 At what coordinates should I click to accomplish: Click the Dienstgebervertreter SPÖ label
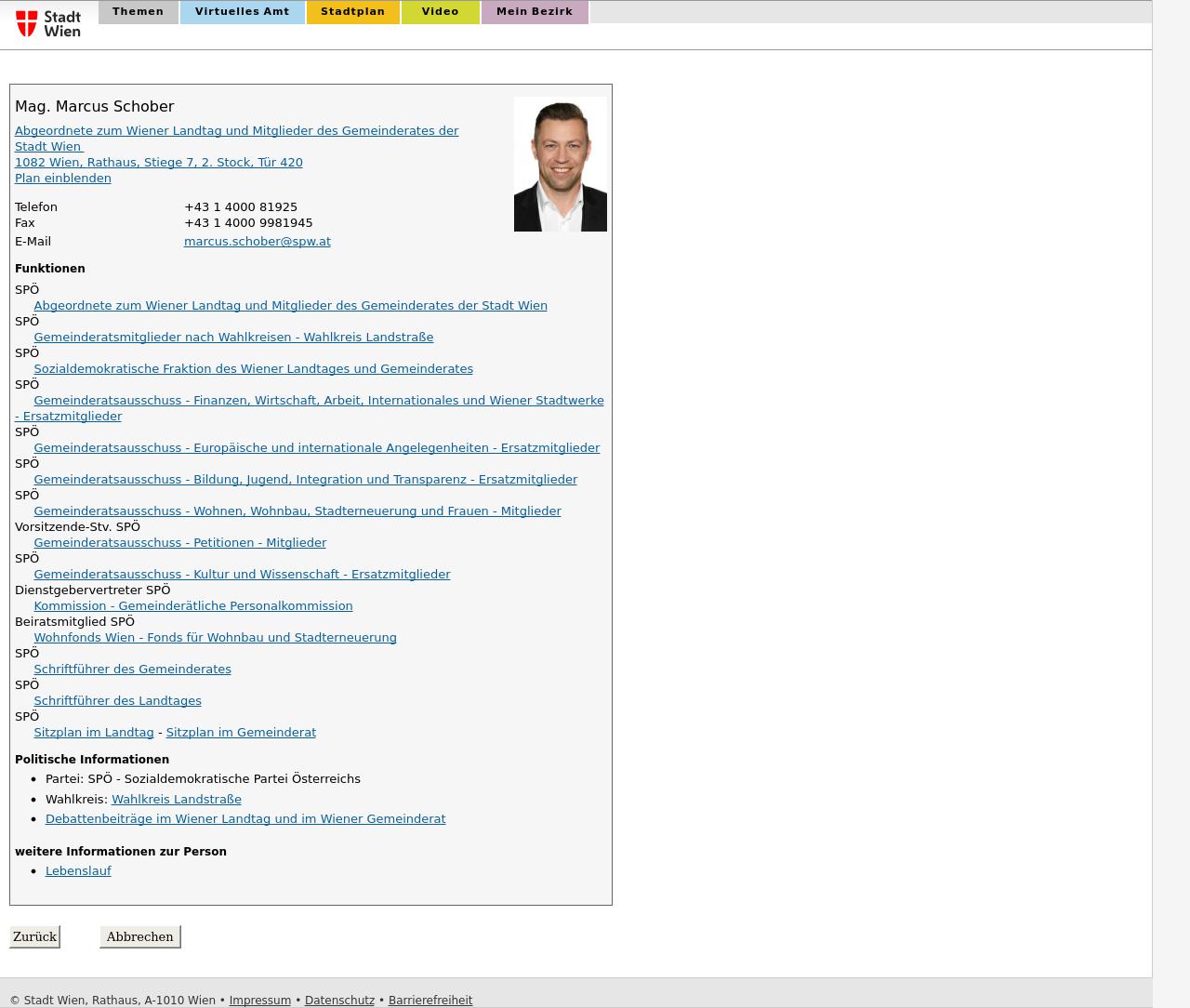[93, 590]
